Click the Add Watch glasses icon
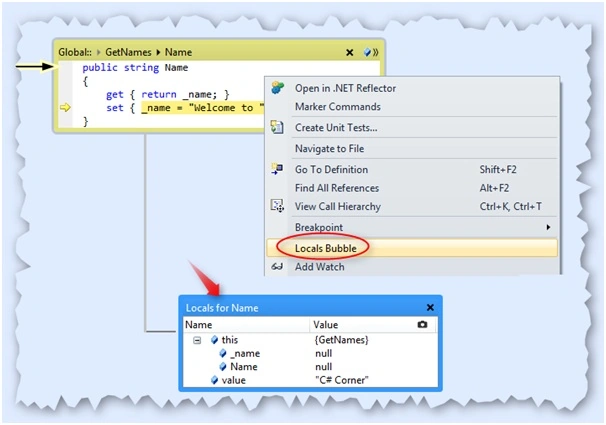 (x=277, y=267)
